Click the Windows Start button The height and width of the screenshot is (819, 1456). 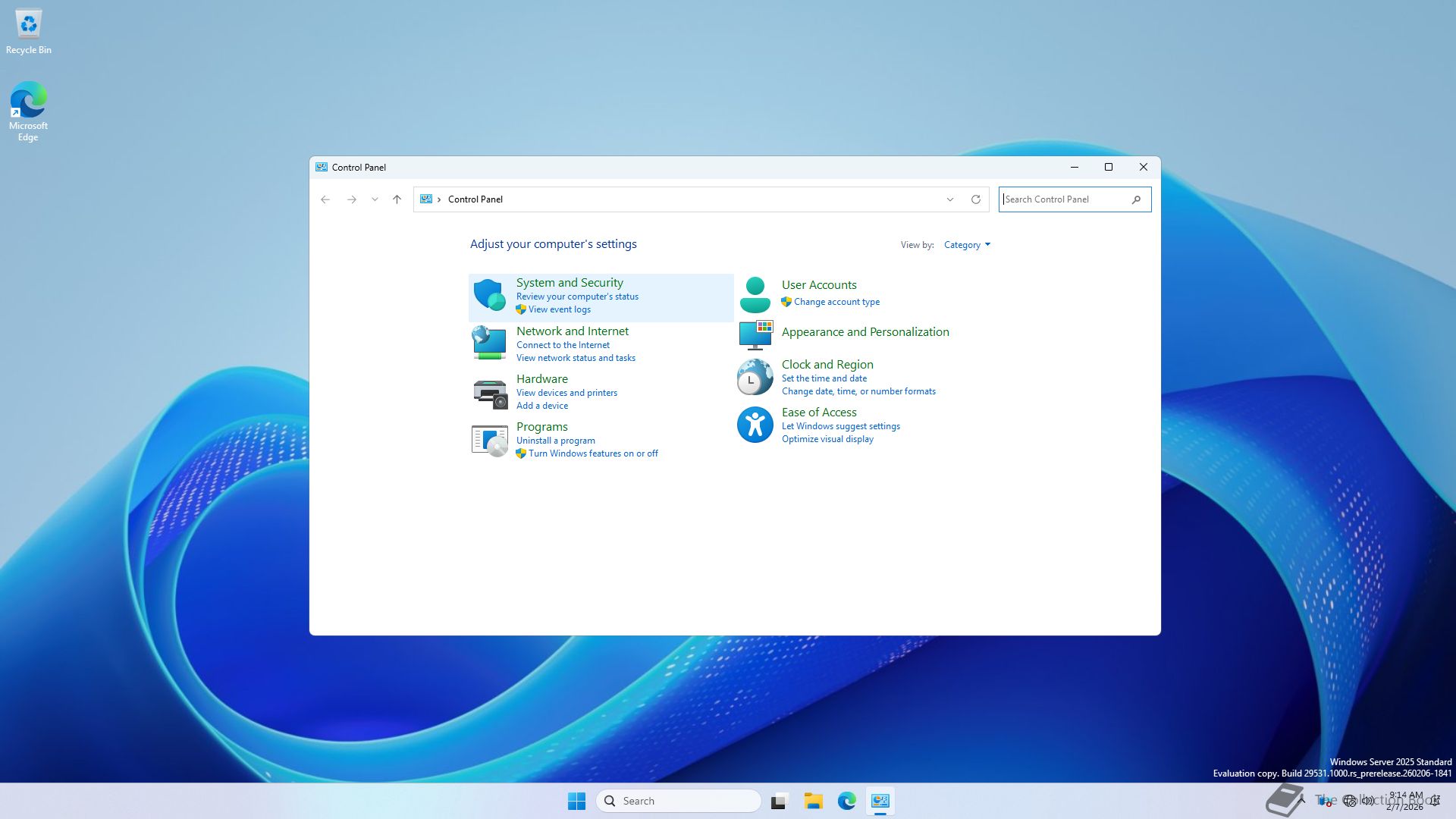point(576,801)
